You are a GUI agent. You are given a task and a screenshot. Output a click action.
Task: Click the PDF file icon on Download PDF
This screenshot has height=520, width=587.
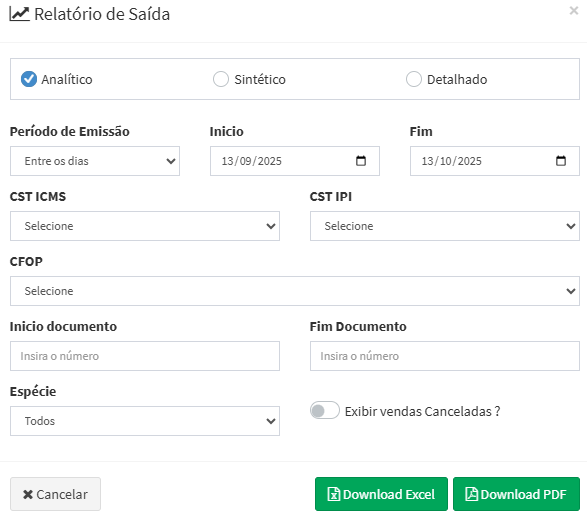[x=471, y=494]
